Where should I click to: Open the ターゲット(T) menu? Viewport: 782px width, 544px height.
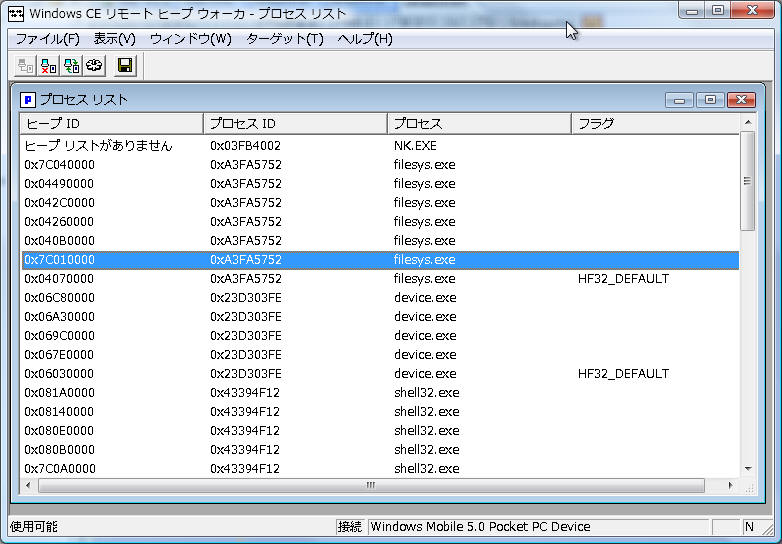[x=285, y=39]
